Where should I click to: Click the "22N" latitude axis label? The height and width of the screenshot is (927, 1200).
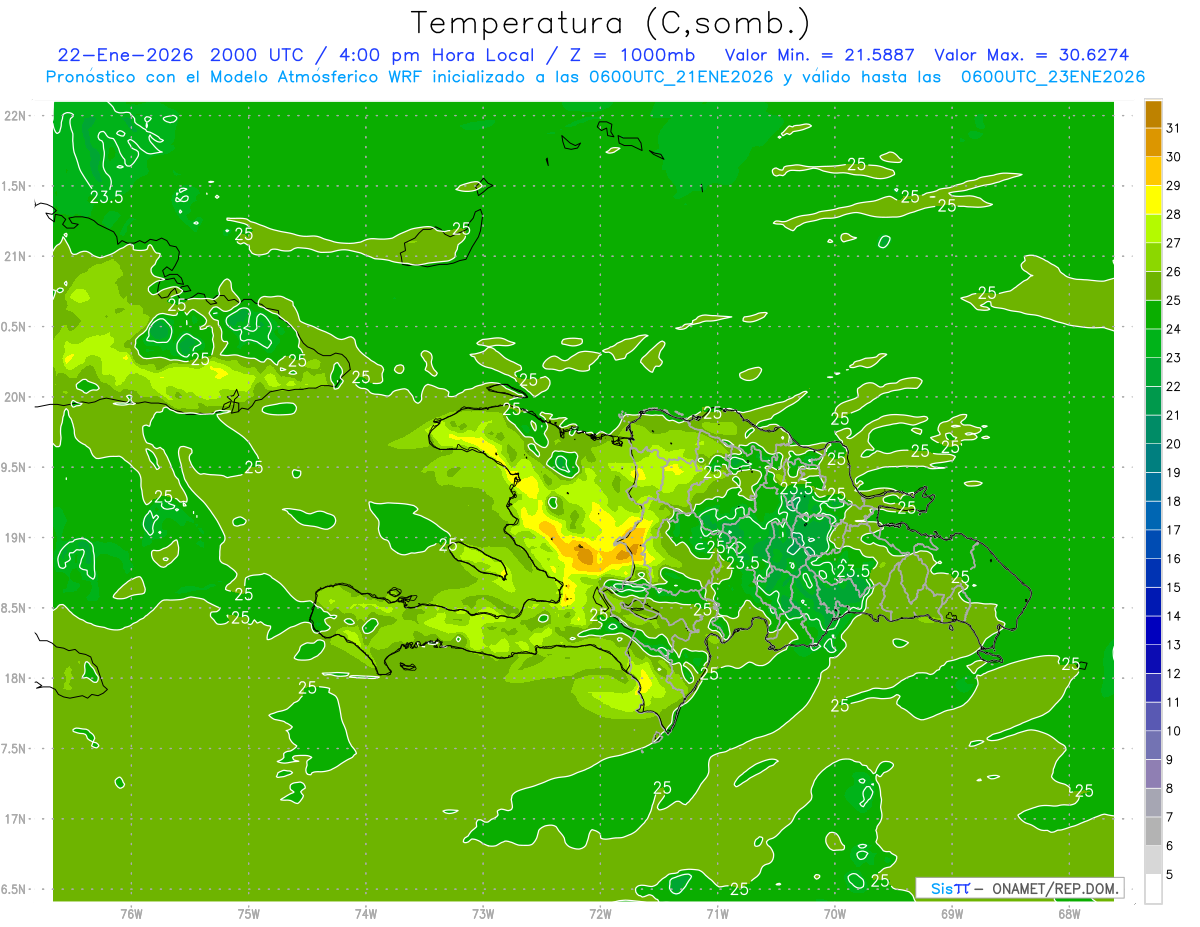[15, 115]
